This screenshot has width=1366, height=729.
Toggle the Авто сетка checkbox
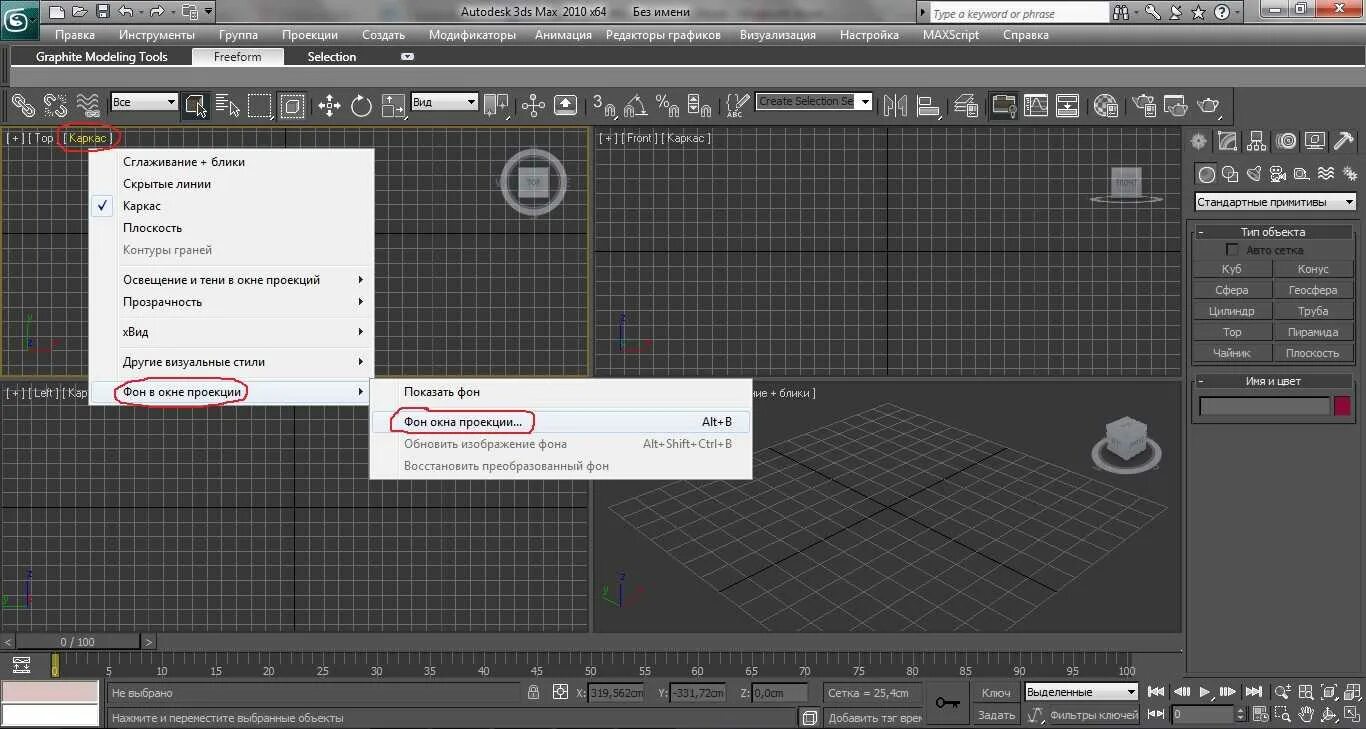1232,250
